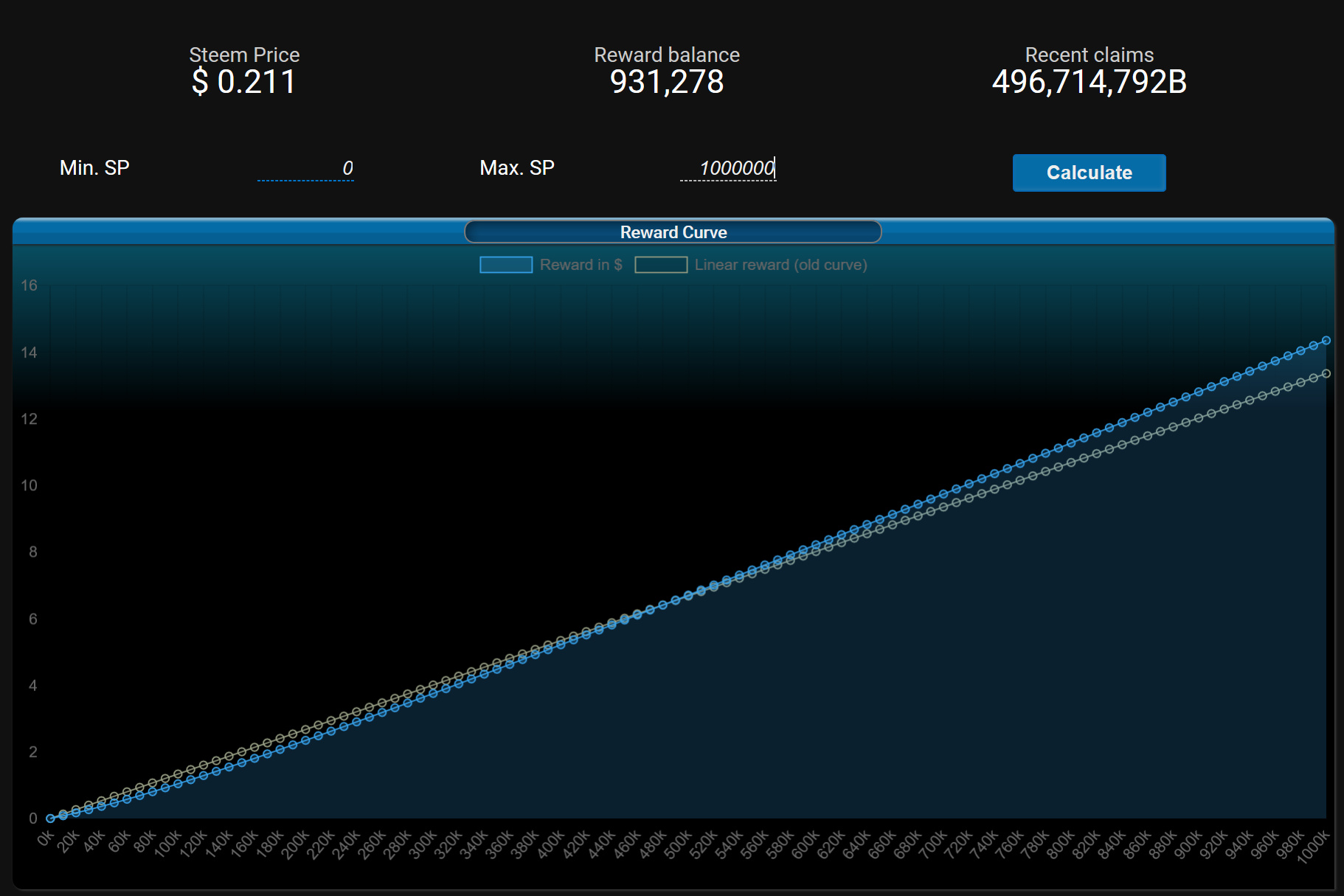Click the Calculate button
The image size is (1344, 896).
[x=1089, y=173]
